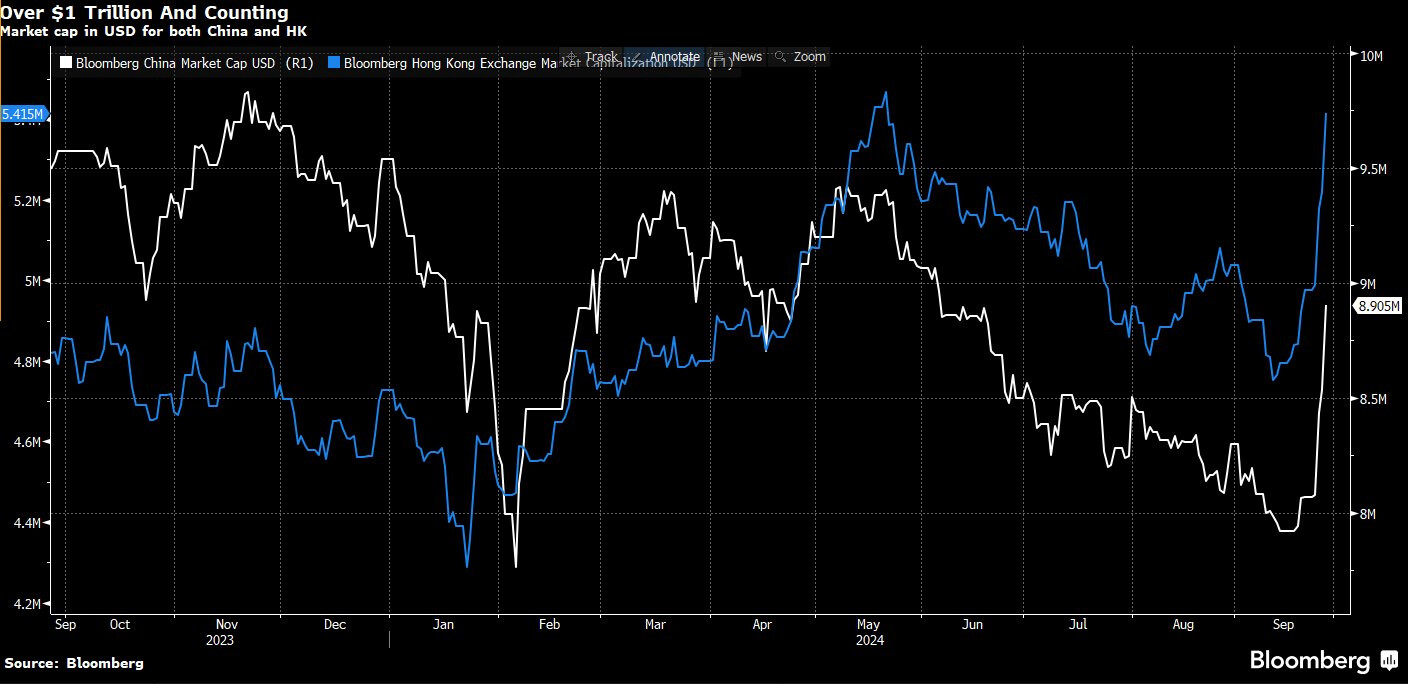Click the May month label on the time axis
1408x684 pixels.
[x=869, y=625]
